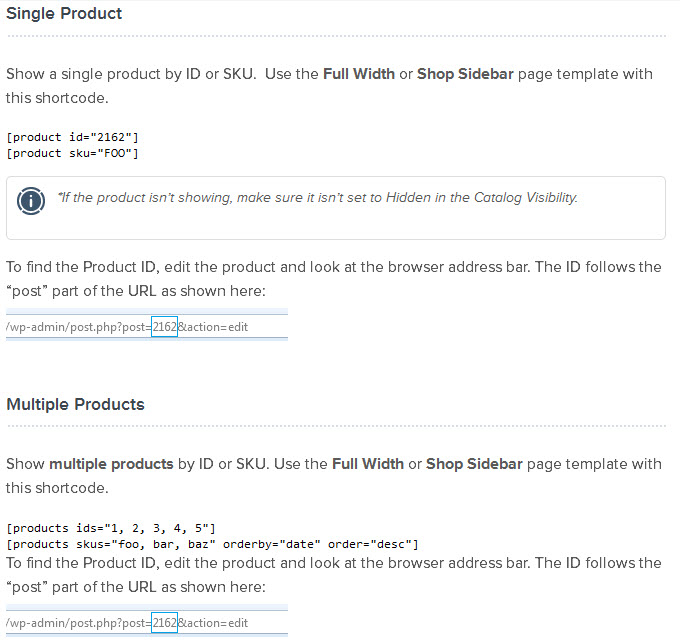Viewport: 680px width, 640px height.
Task: Click the italic note about Catalog Visibility
Action: pos(318,197)
